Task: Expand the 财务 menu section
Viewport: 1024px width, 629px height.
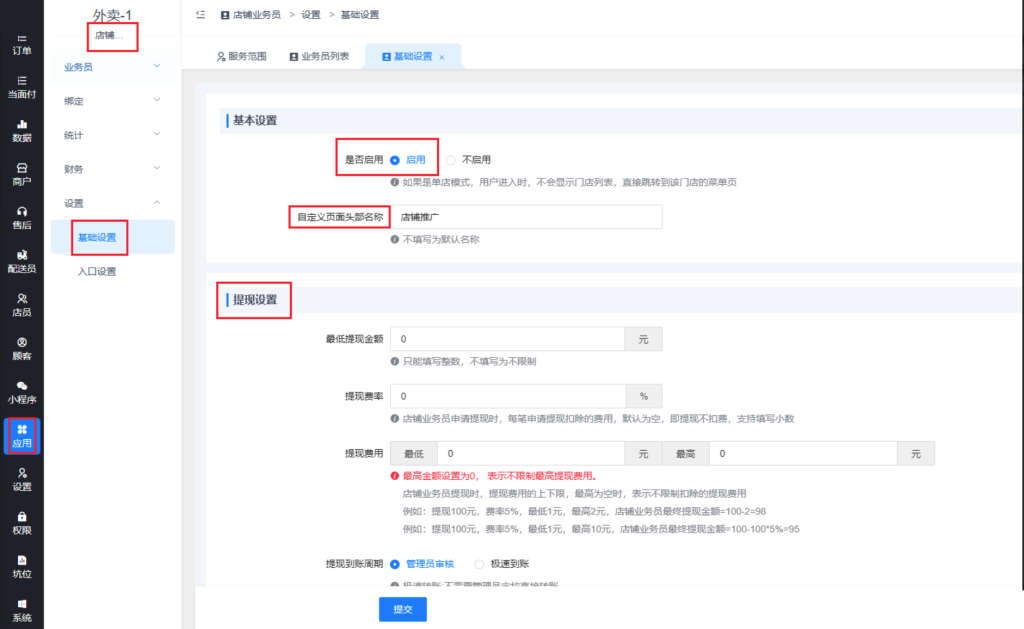Action: point(112,169)
